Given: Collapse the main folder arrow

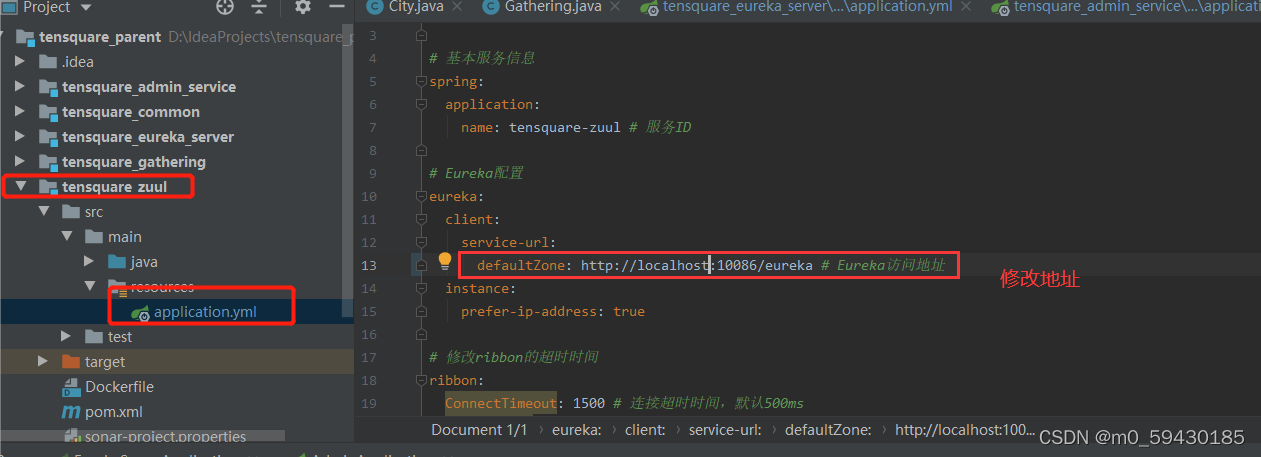Looking at the screenshot, I should (66, 237).
